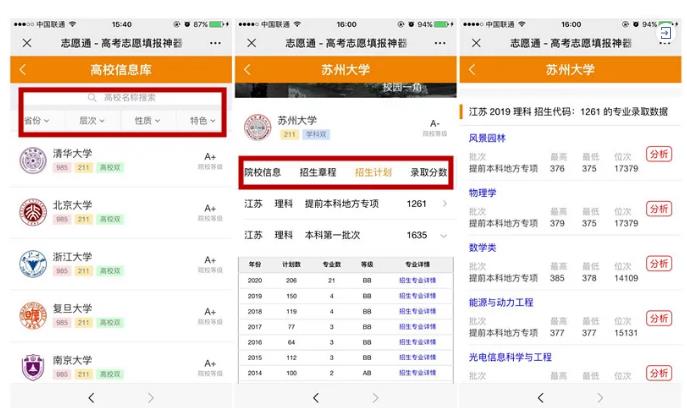The width and height of the screenshot is (687, 408).
Task: Click the 清华大学 school logo
Action: tap(33, 160)
